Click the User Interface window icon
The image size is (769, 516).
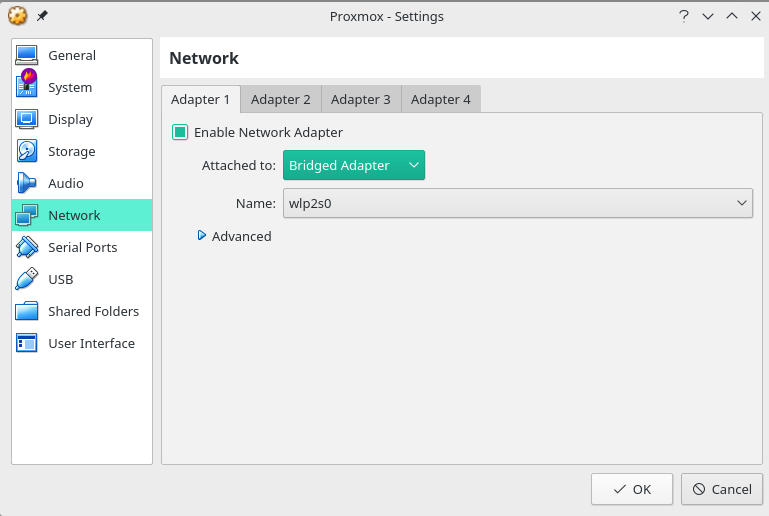pyautogui.click(x=26, y=343)
